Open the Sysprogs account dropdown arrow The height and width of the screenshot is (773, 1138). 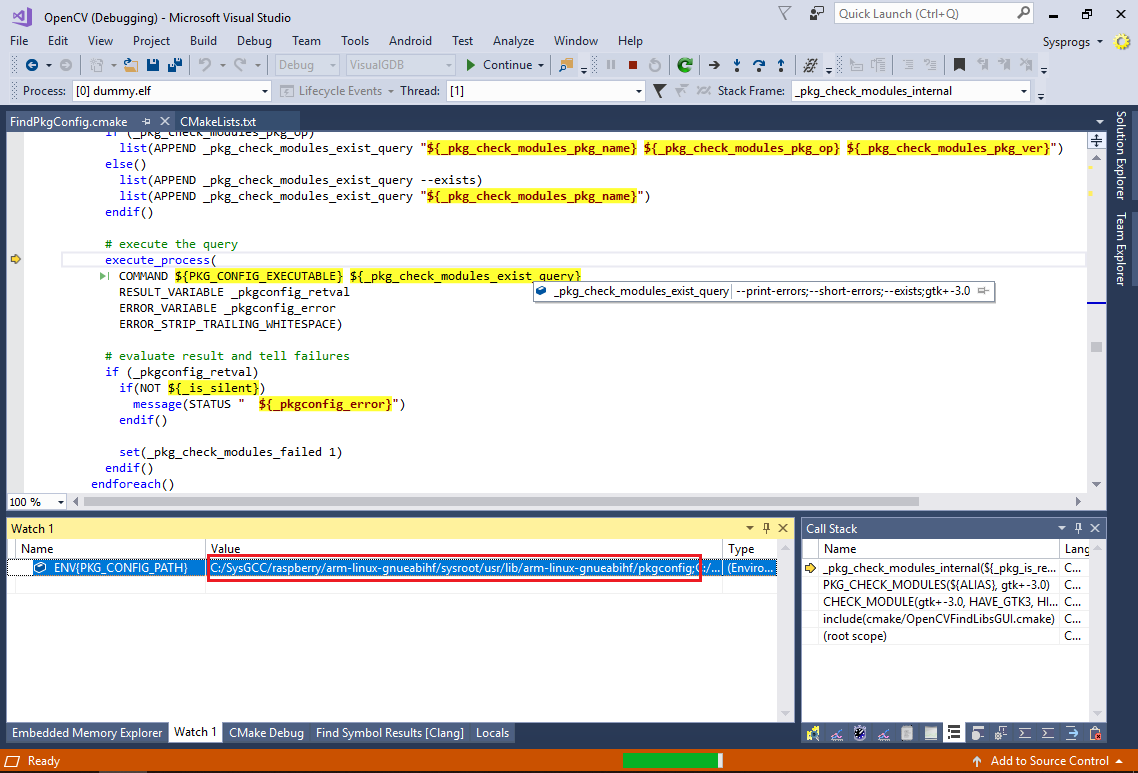pyautogui.click(x=1100, y=42)
